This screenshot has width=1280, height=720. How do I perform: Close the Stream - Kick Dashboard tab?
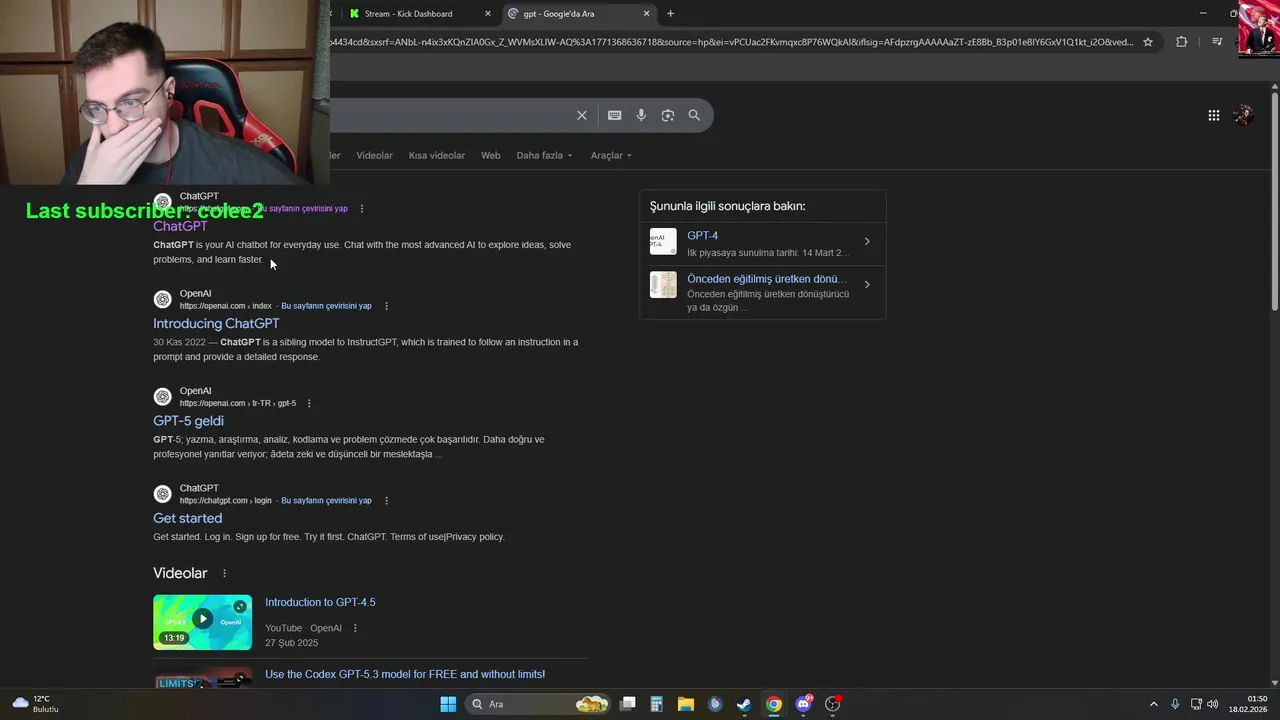point(488,14)
